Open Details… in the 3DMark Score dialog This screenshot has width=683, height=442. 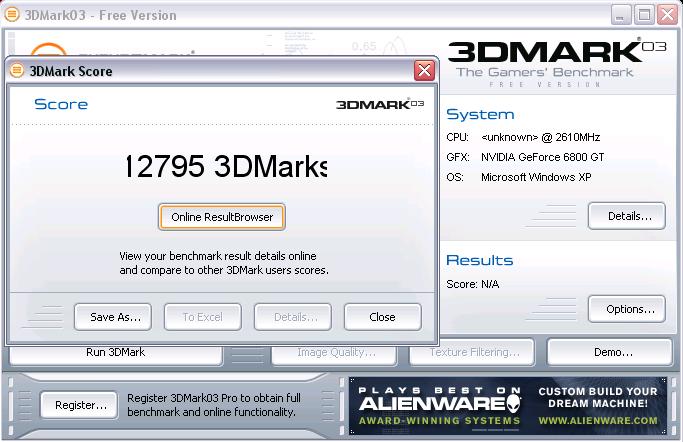click(x=293, y=317)
